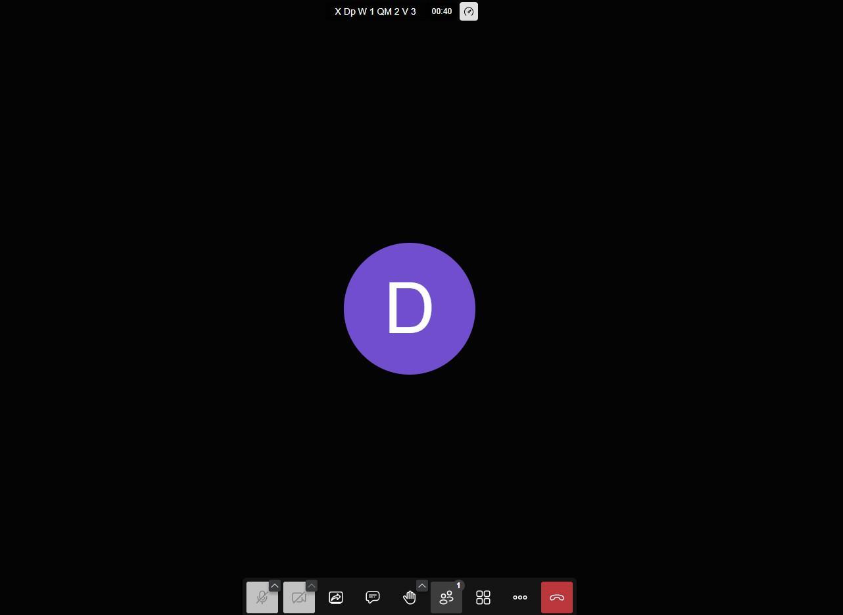The height and width of the screenshot is (615, 843).
Task: Open audio settings arrow above microphone
Action: tap(275, 586)
